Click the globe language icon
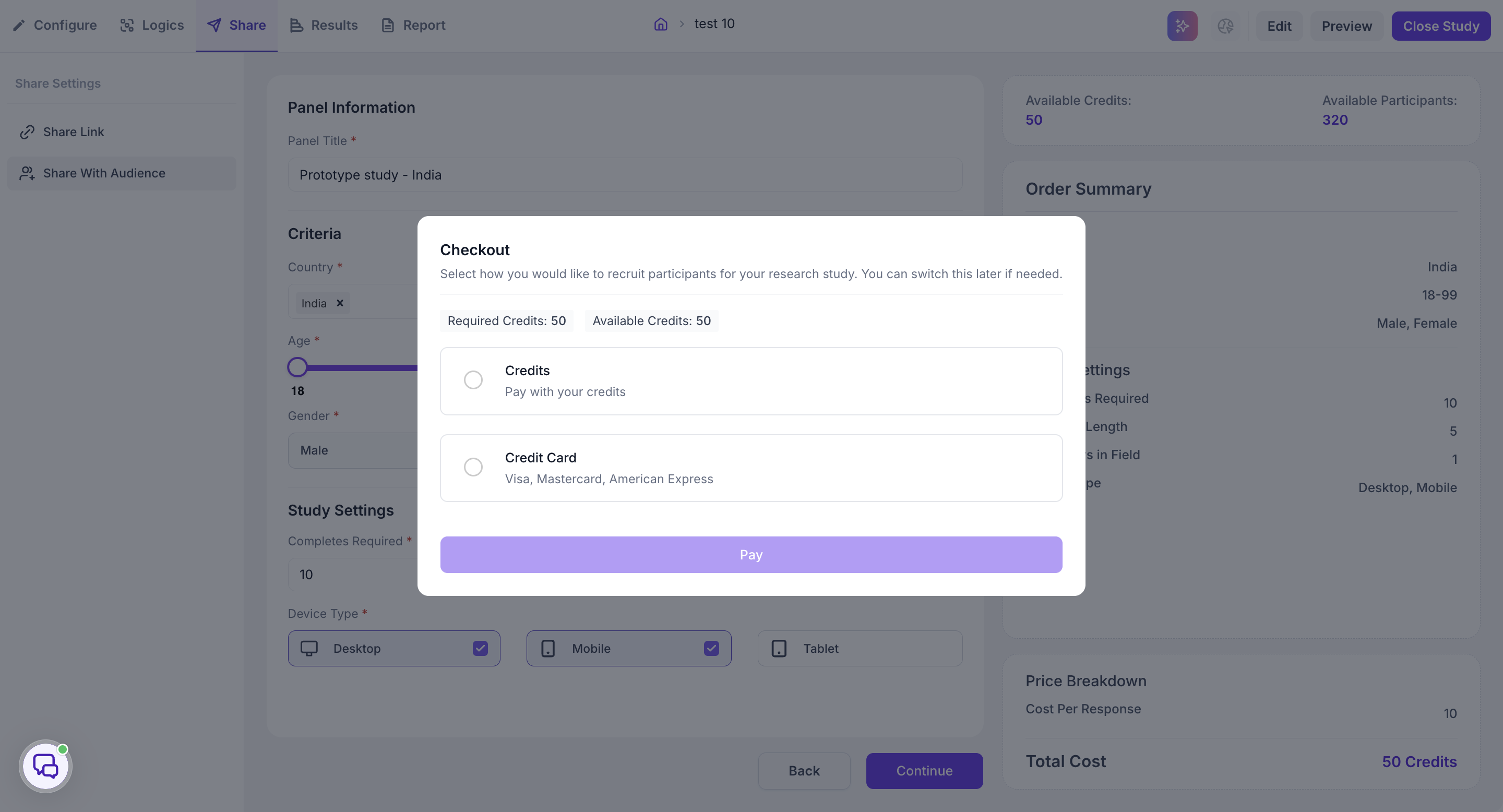 1225,26
